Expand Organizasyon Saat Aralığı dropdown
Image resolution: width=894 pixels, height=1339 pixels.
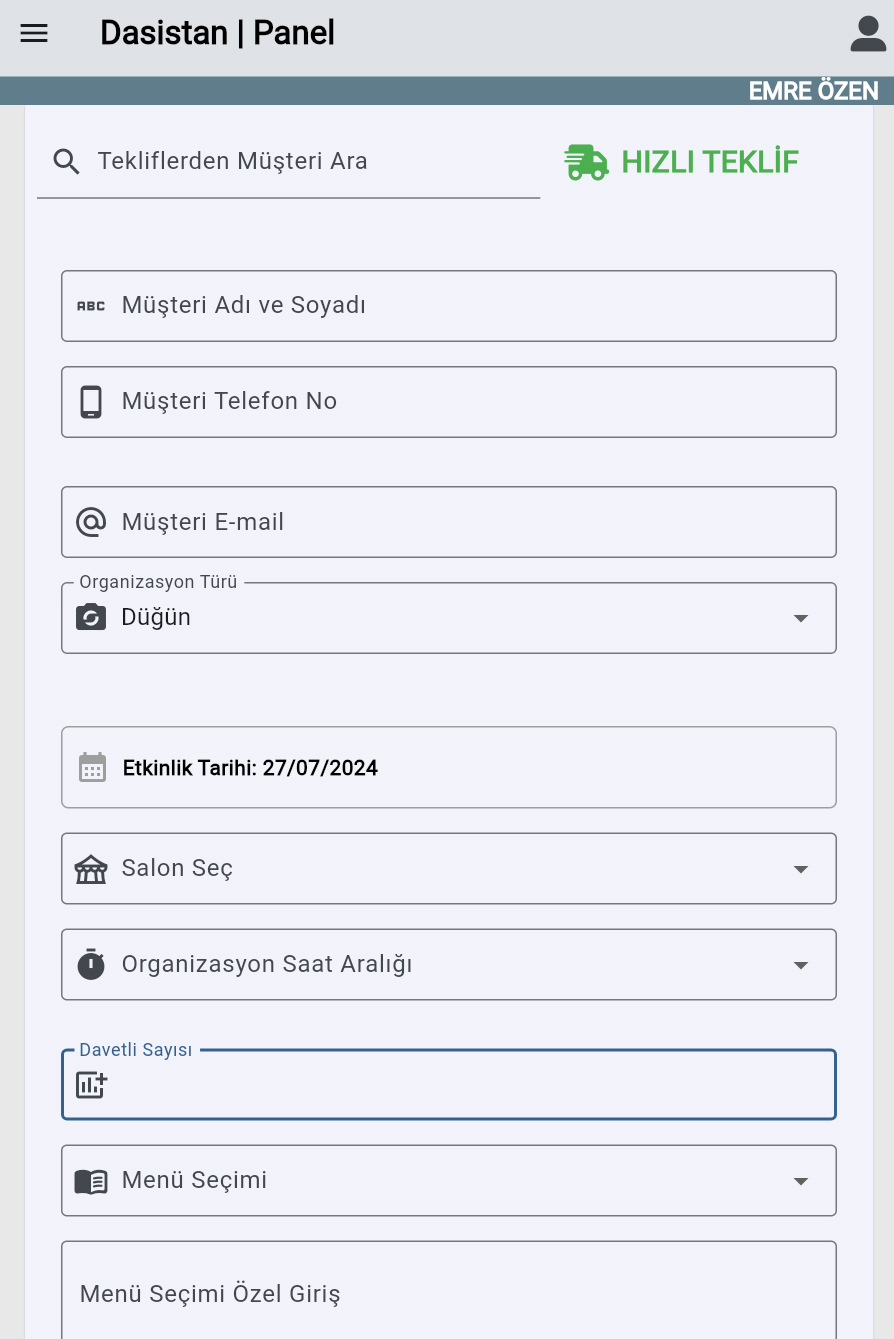449,964
